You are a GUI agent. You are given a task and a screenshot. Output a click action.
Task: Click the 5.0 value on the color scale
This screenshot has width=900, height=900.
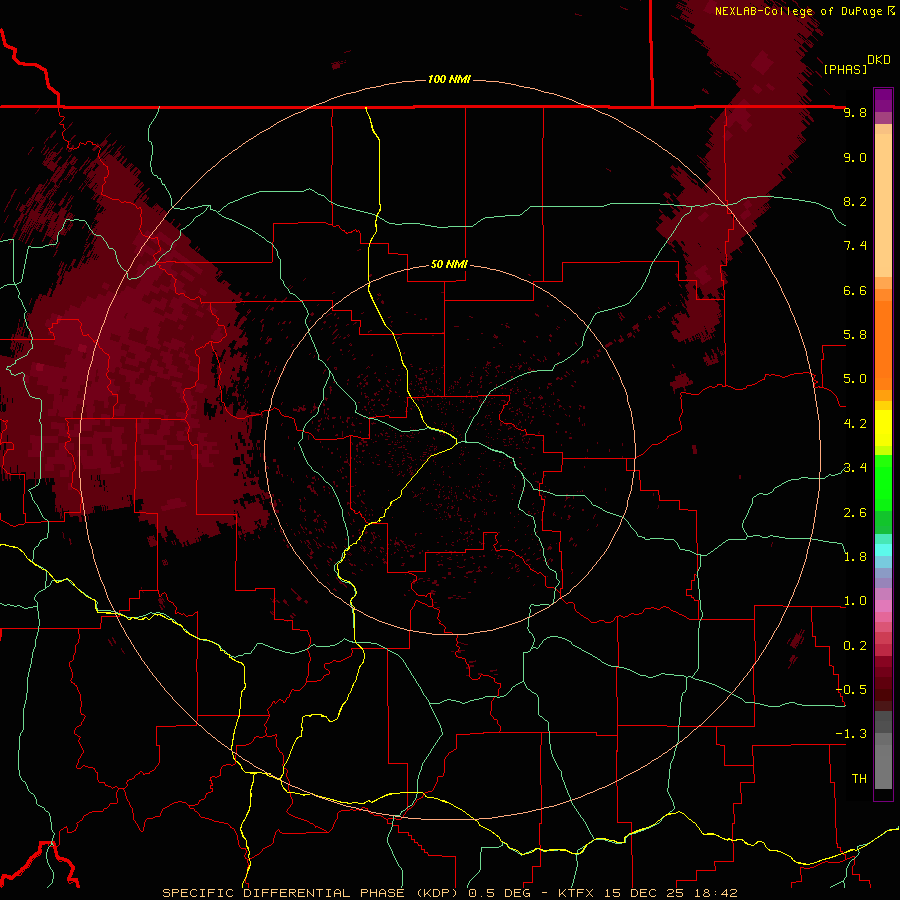point(855,379)
